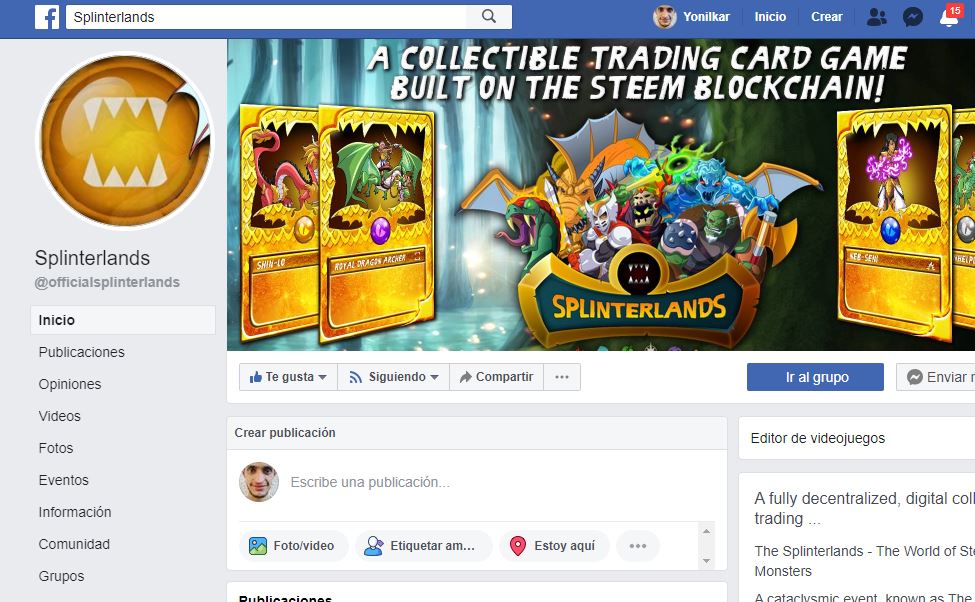Expand the Siguiendo following dropdown

tap(394, 377)
